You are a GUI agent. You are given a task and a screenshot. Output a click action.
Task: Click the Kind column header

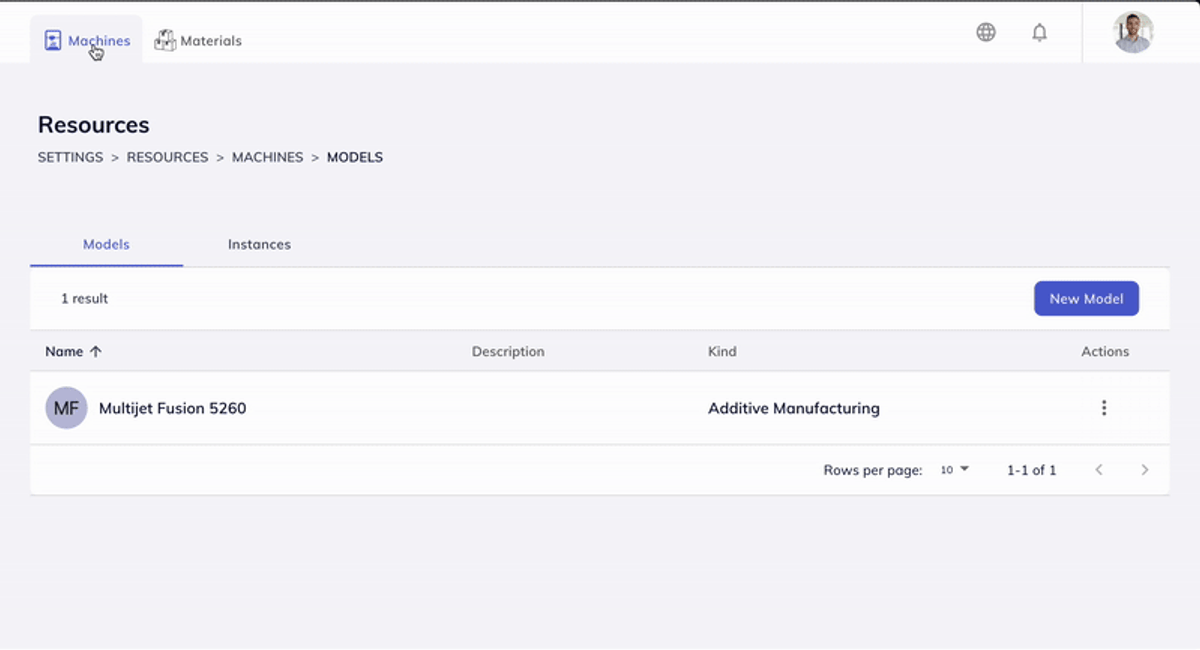722,351
